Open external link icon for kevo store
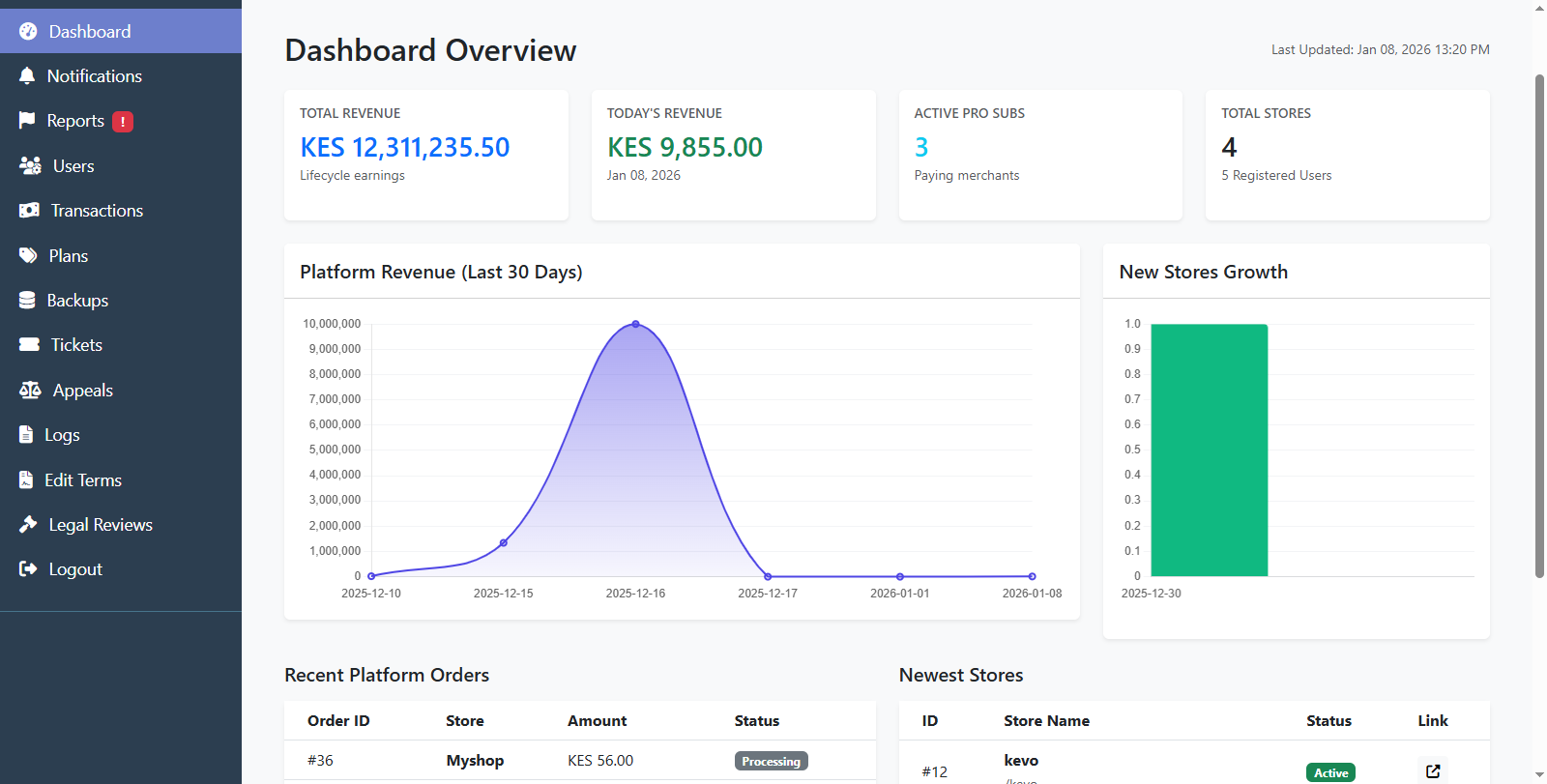 click(1433, 771)
